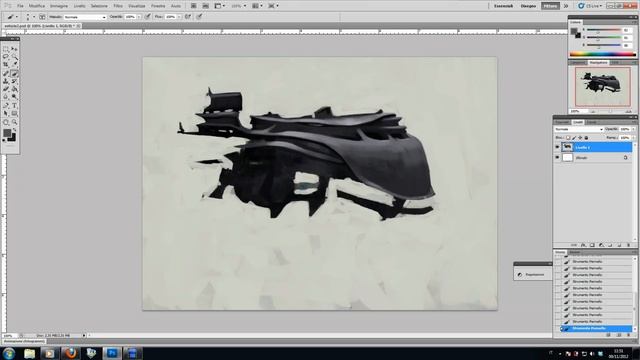Select the Rectangle shape tool
Screen dimensions: 640x360
[x=14, y=113]
